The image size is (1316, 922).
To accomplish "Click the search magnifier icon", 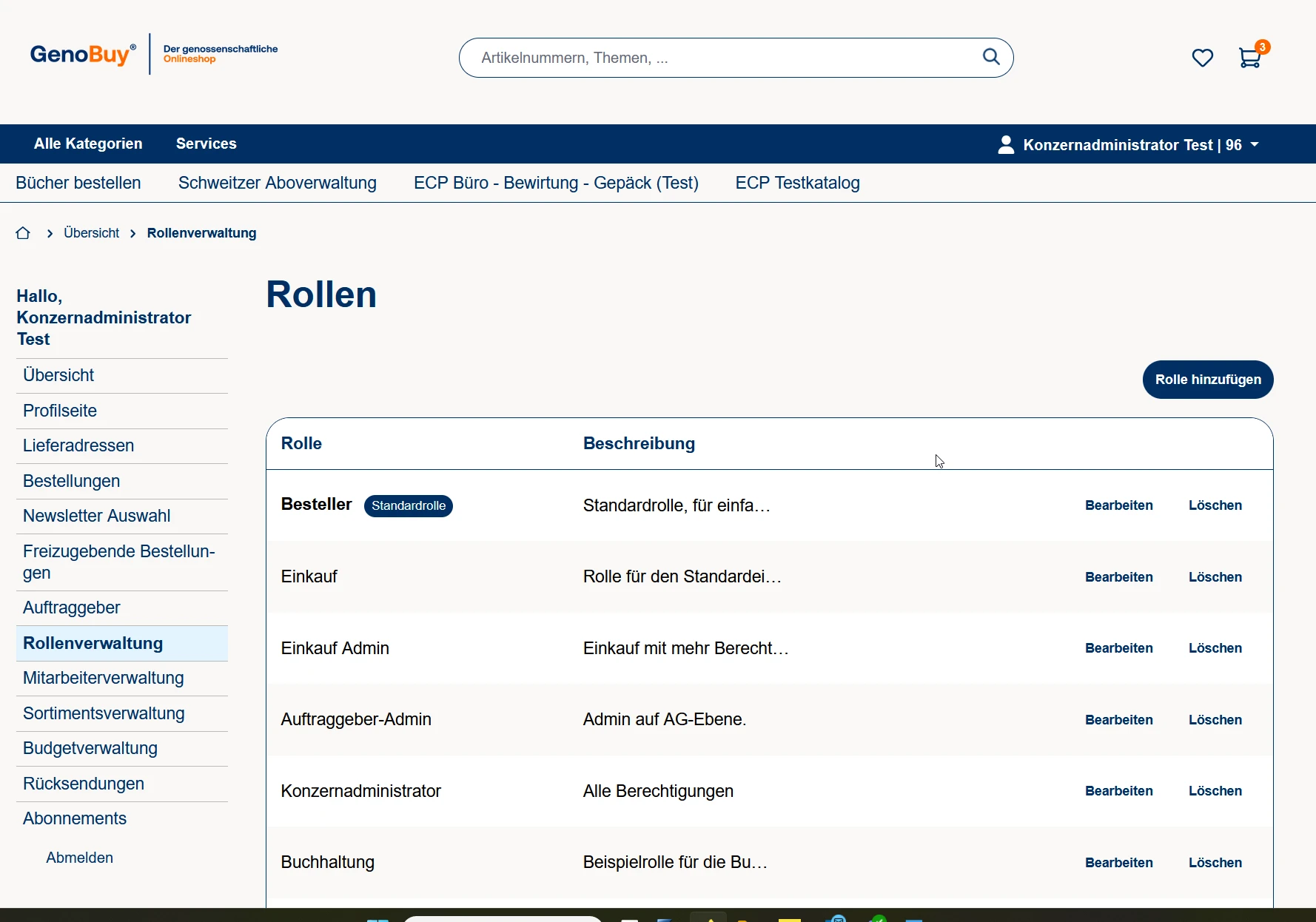I will [x=990, y=57].
